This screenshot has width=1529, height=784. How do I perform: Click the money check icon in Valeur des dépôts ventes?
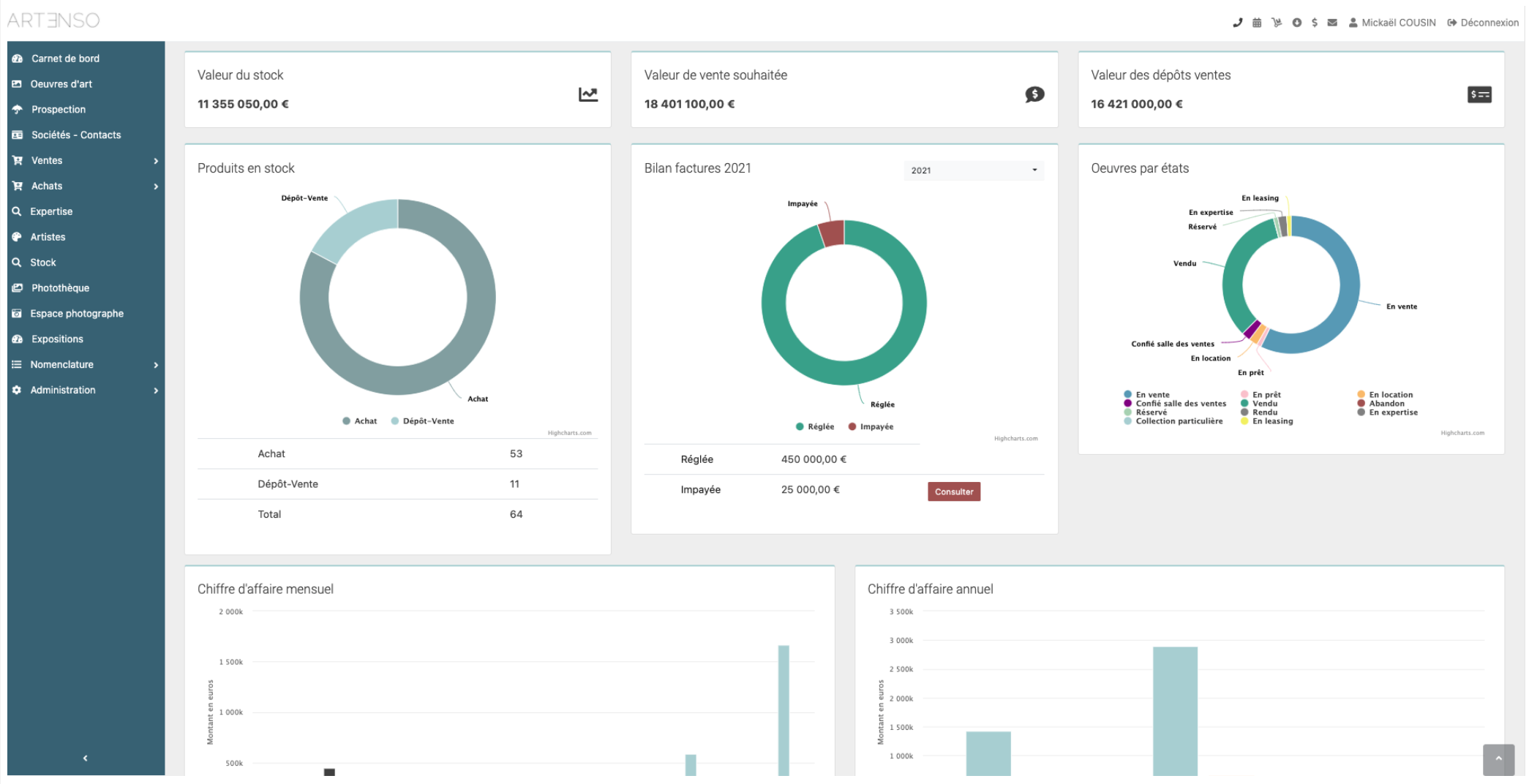tap(1479, 94)
